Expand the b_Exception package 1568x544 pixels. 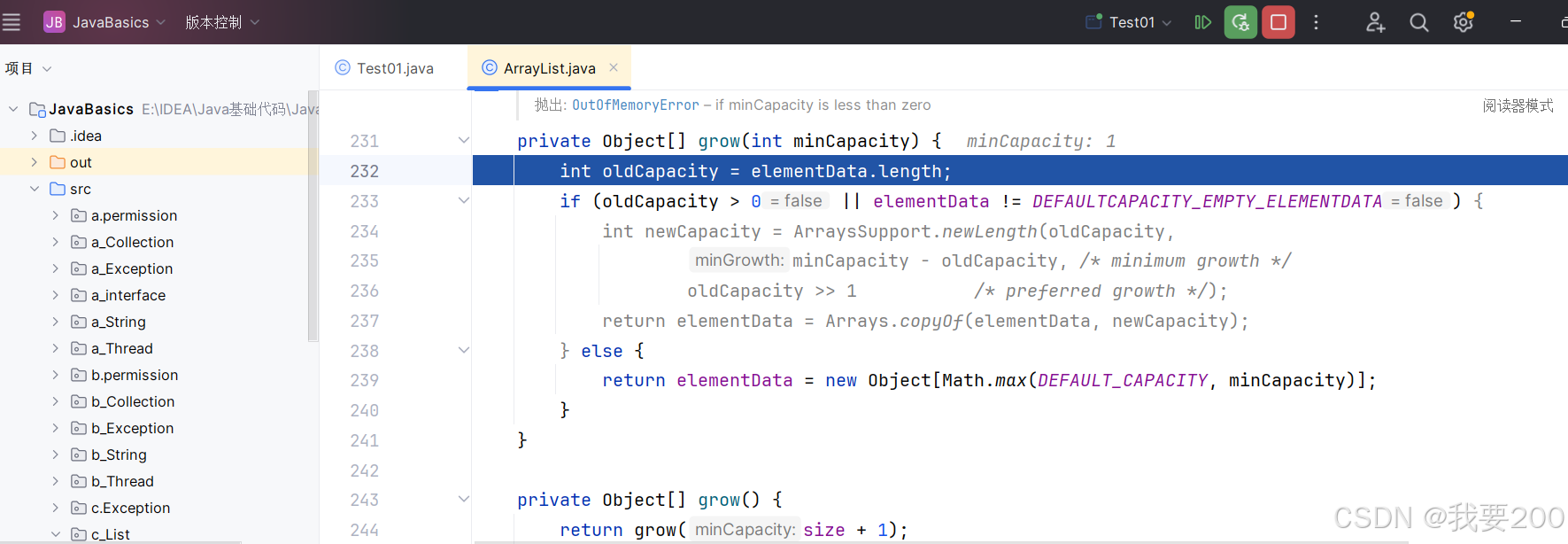pyautogui.click(x=56, y=428)
